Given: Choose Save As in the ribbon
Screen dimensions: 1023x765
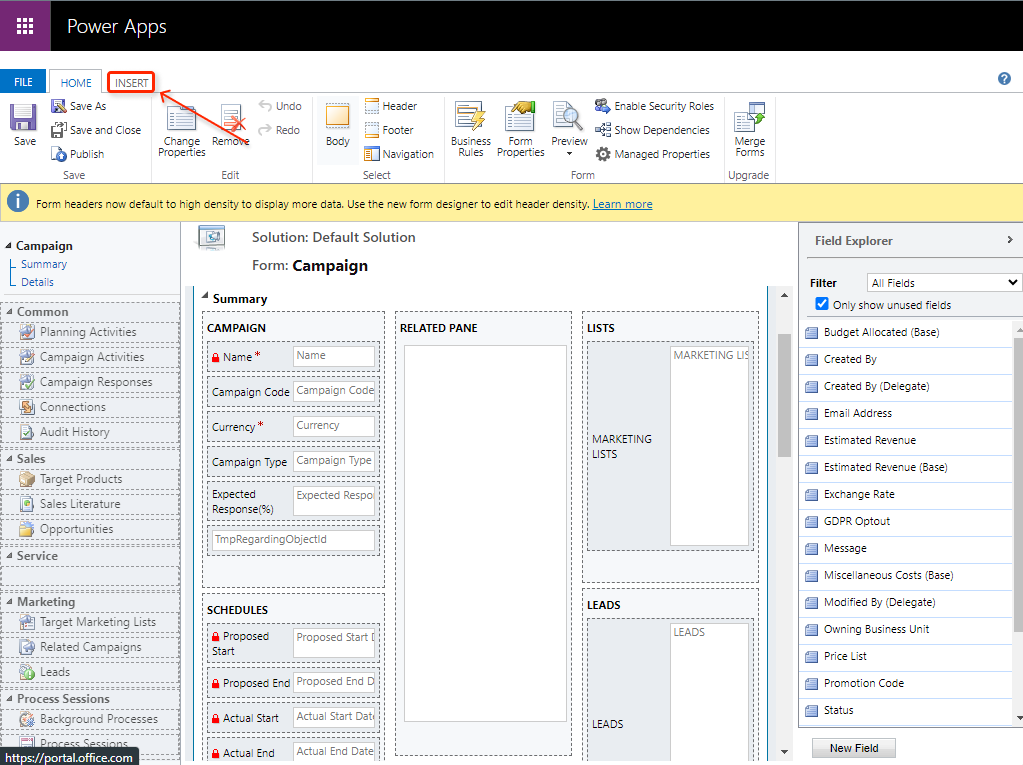Looking at the screenshot, I should [x=79, y=106].
